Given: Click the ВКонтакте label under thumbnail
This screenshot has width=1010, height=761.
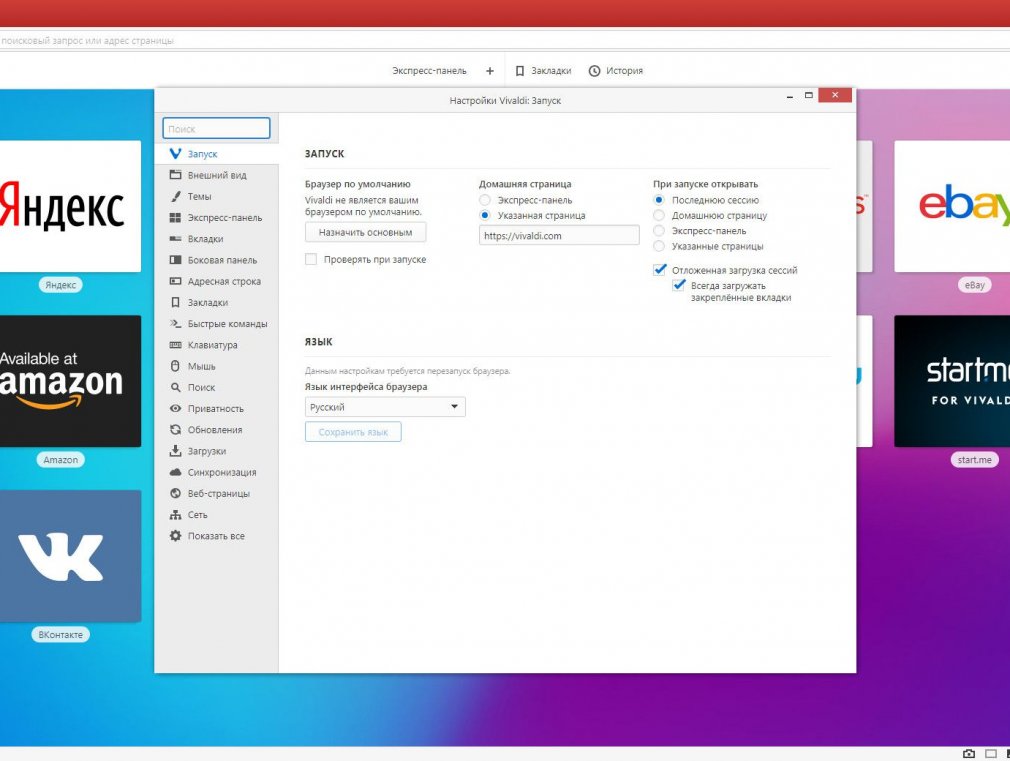Looking at the screenshot, I should [61, 635].
